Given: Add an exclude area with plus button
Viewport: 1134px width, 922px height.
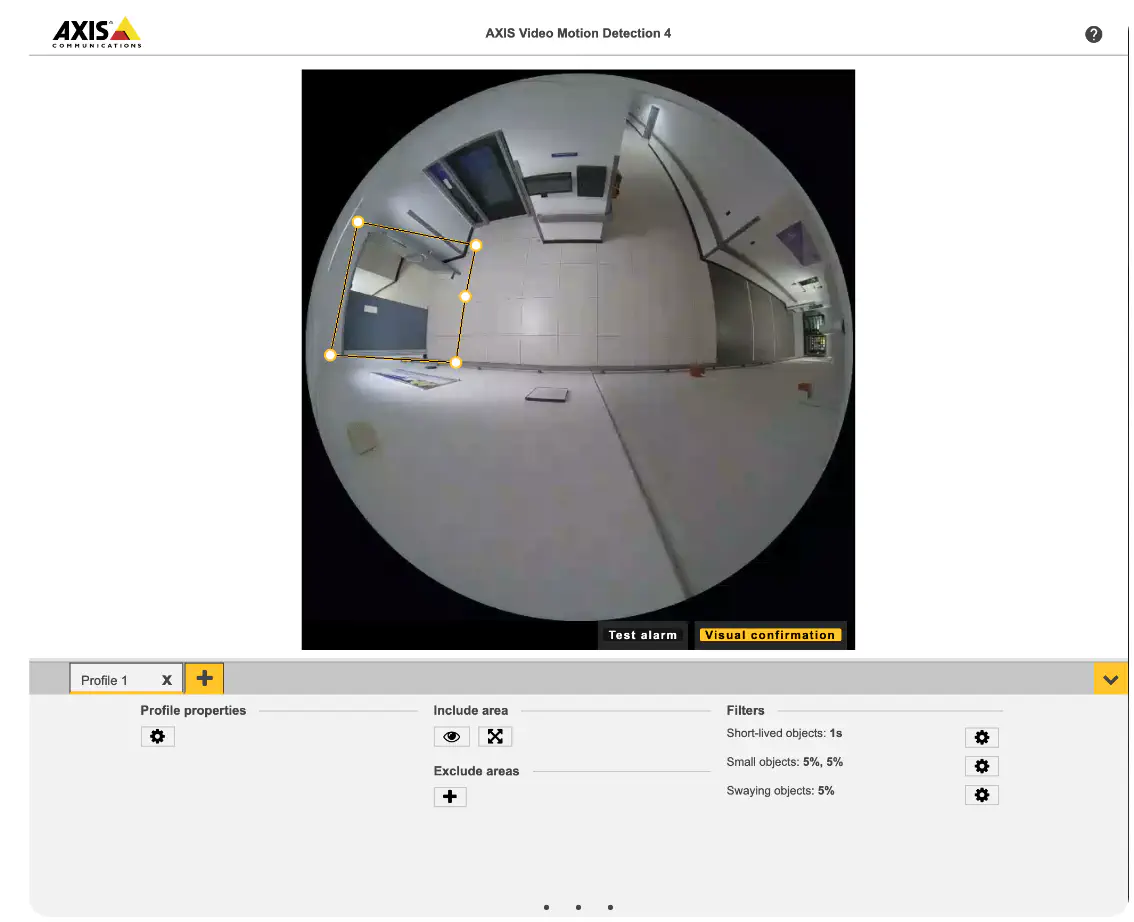Looking at the screenshot, I should [450, 796].
